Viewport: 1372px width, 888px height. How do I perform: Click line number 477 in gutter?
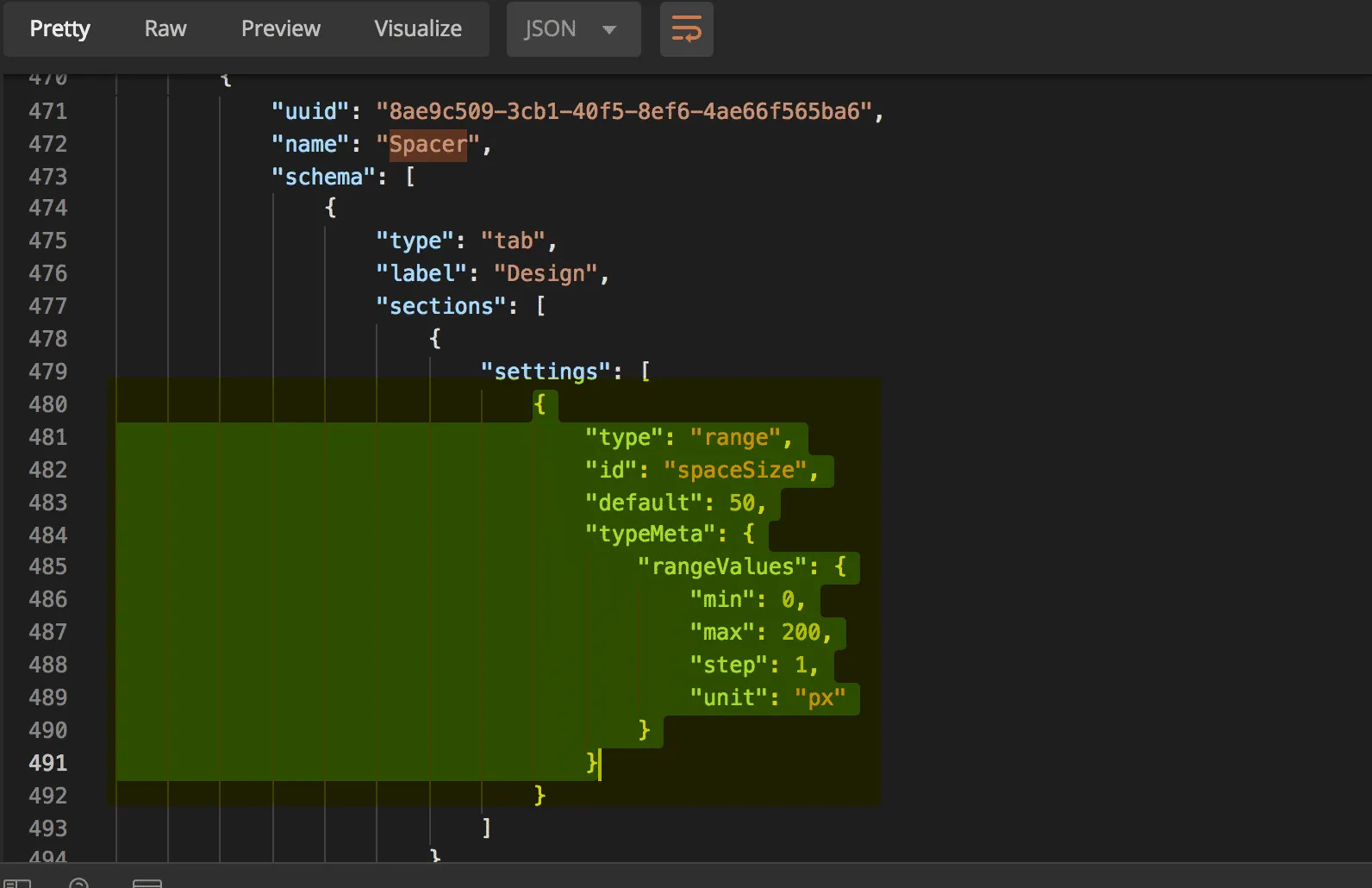[x=48, y=306]
